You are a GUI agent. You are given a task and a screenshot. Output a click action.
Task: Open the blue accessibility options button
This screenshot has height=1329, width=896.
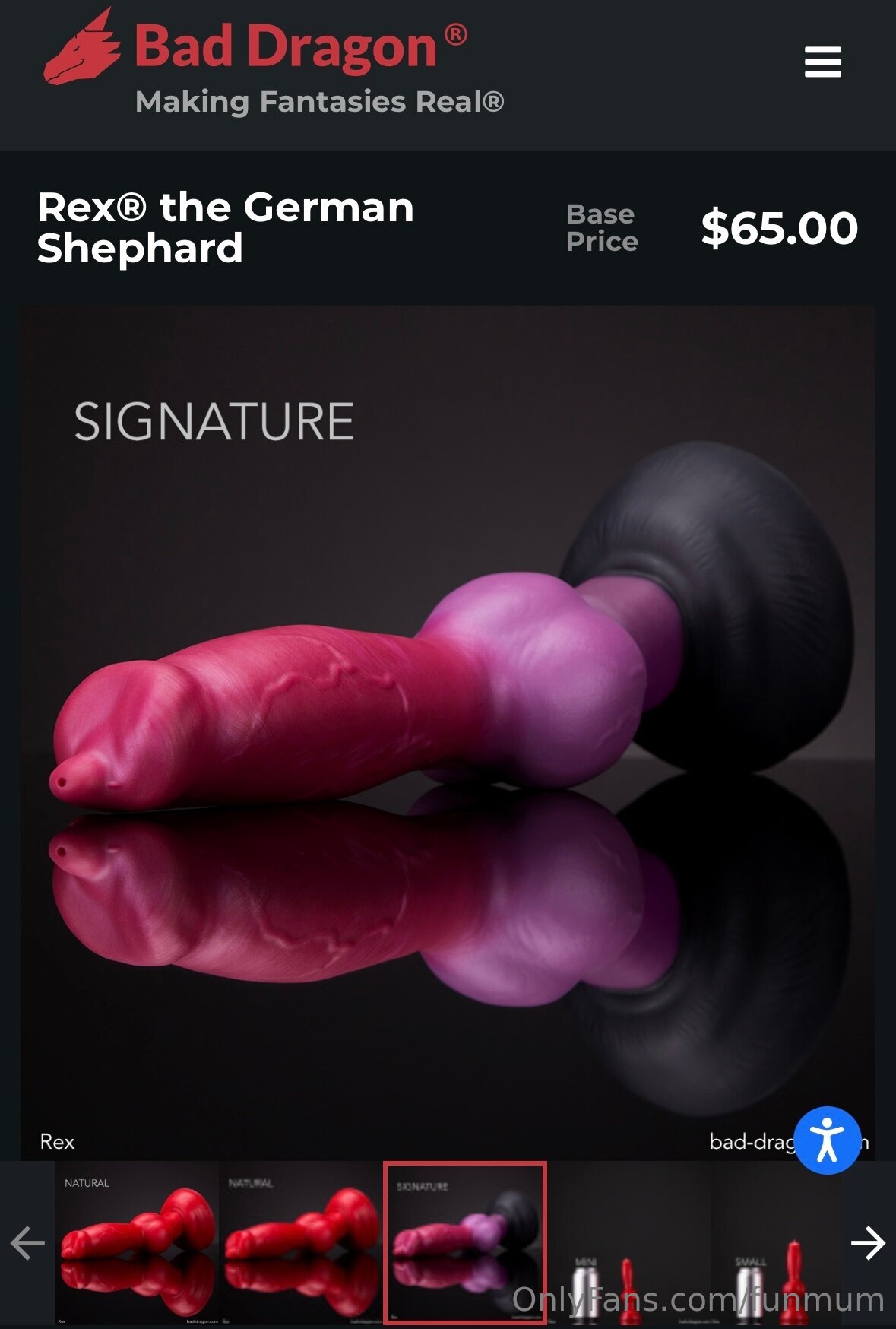click(x=827, y=1140)
